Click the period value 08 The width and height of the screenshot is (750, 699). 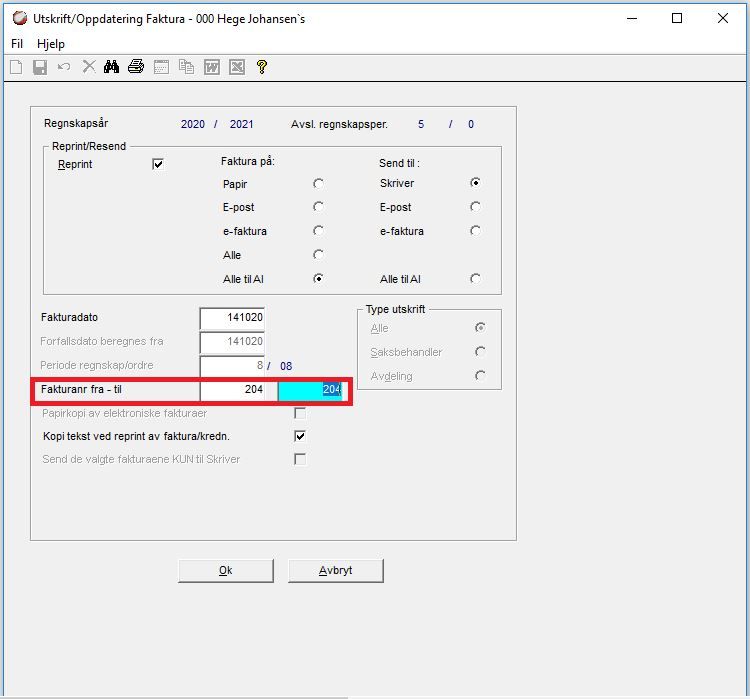[286, 366]
